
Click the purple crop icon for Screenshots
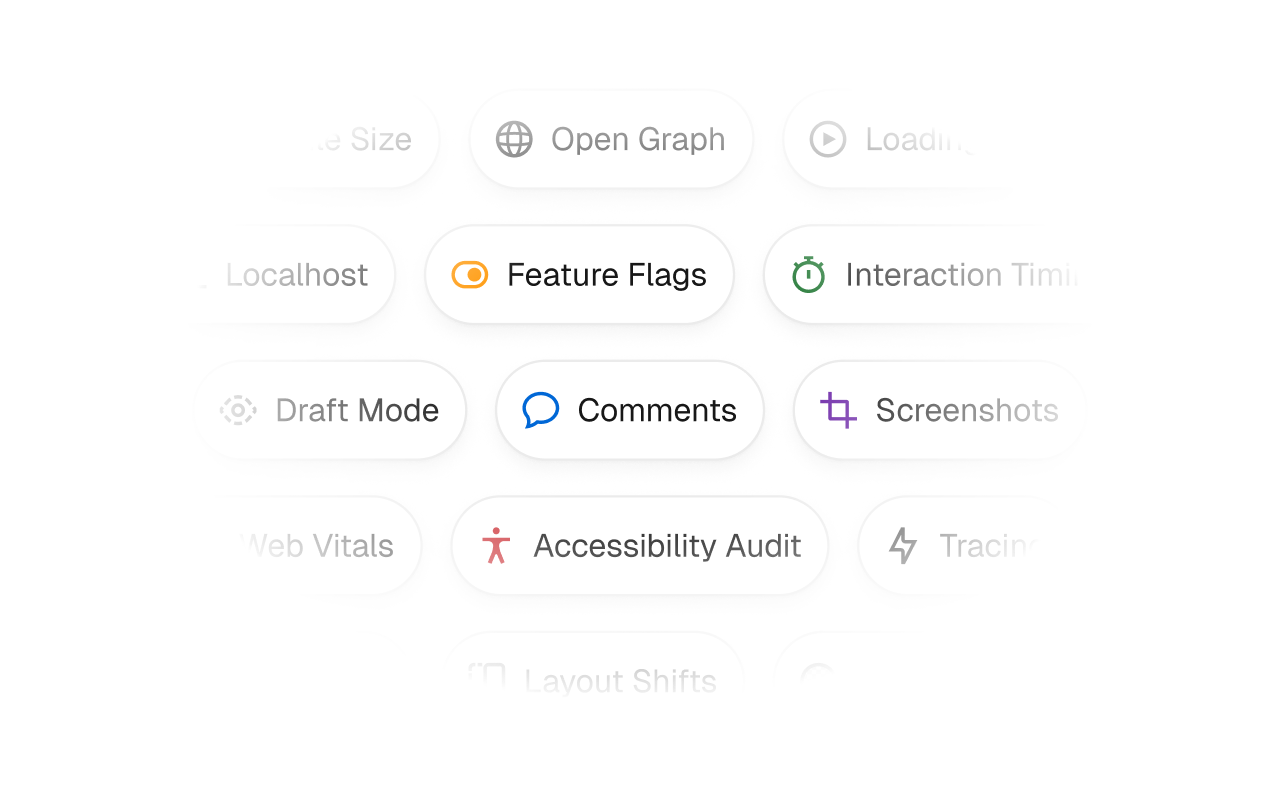click(x=838, y=410)
